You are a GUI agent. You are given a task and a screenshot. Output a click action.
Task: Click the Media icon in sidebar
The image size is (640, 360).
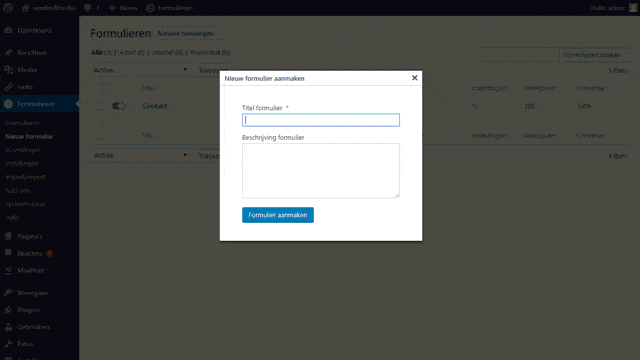point(8,70)
